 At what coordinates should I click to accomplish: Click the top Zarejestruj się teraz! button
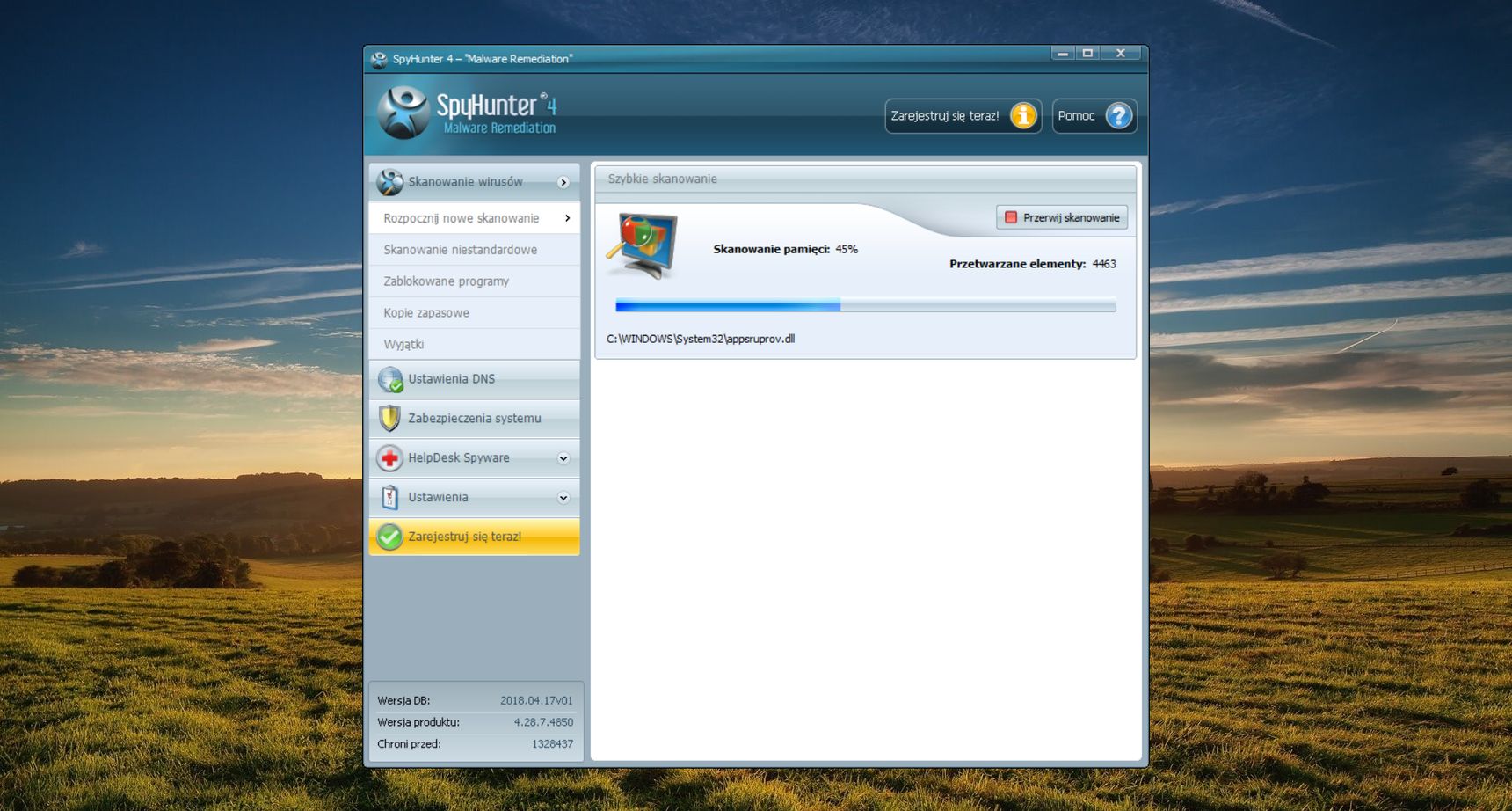(963, 116)
